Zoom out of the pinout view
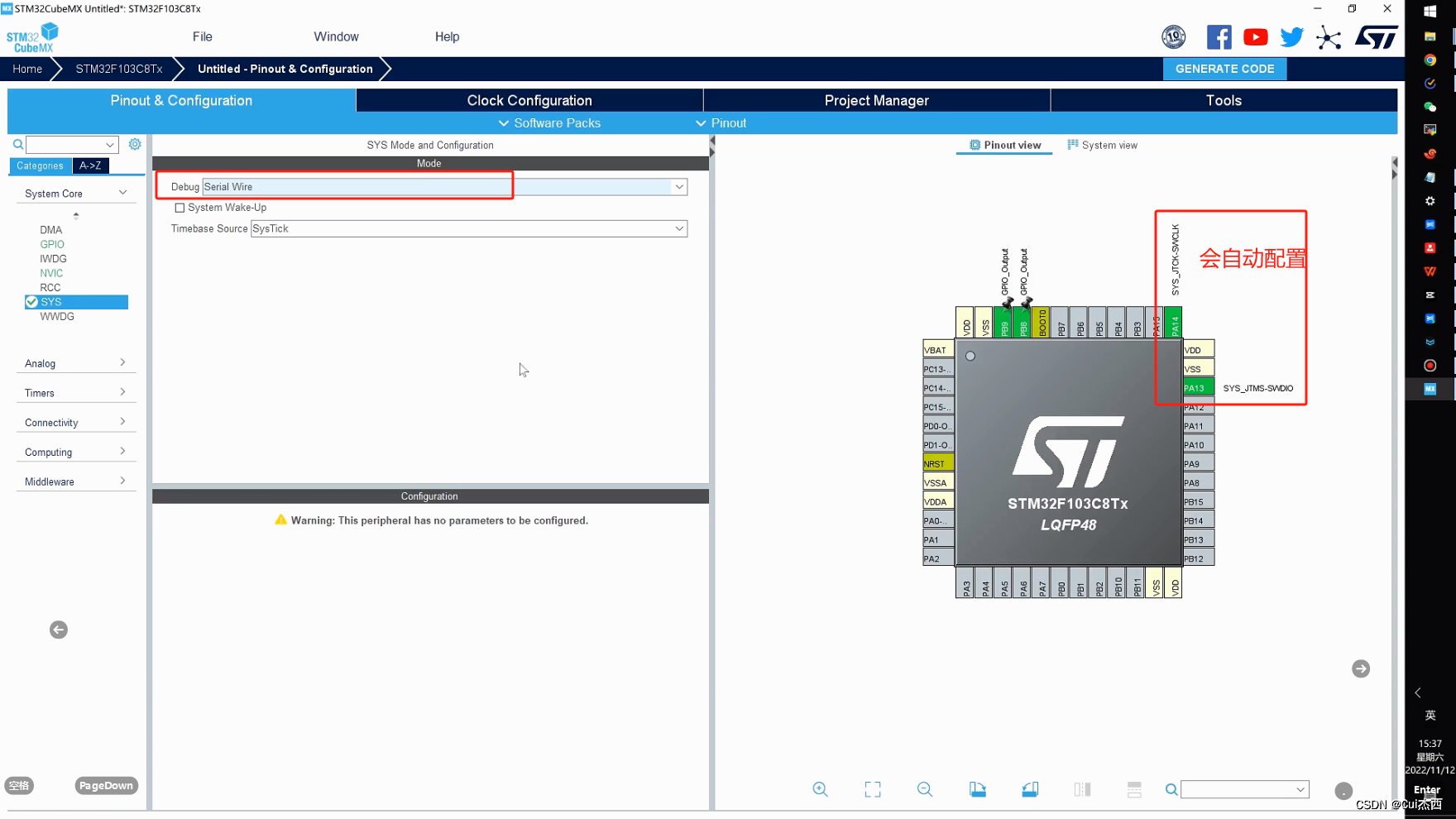This screenshot has width=1456, height=819. click(x=925, y=789)
